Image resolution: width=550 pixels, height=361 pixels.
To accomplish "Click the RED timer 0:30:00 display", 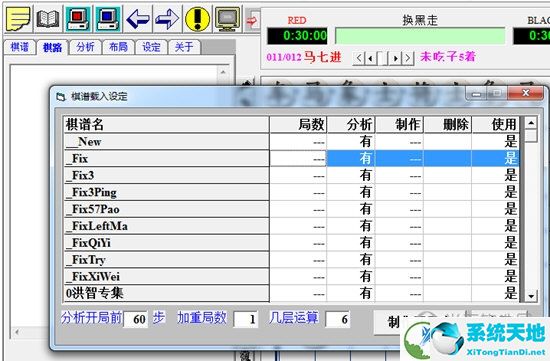I will [x=297, y=36].
